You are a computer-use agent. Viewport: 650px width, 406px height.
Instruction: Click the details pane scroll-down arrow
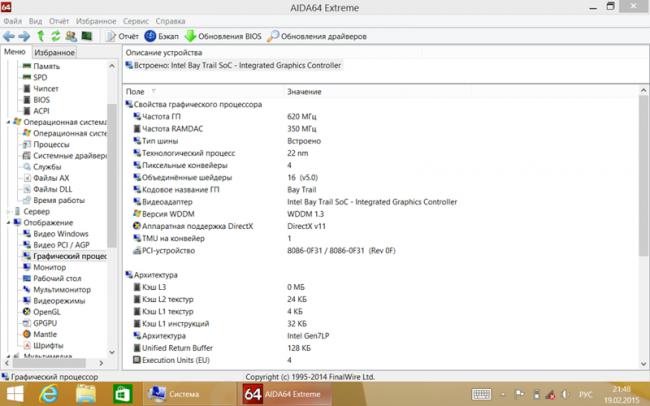click(643, 364)
